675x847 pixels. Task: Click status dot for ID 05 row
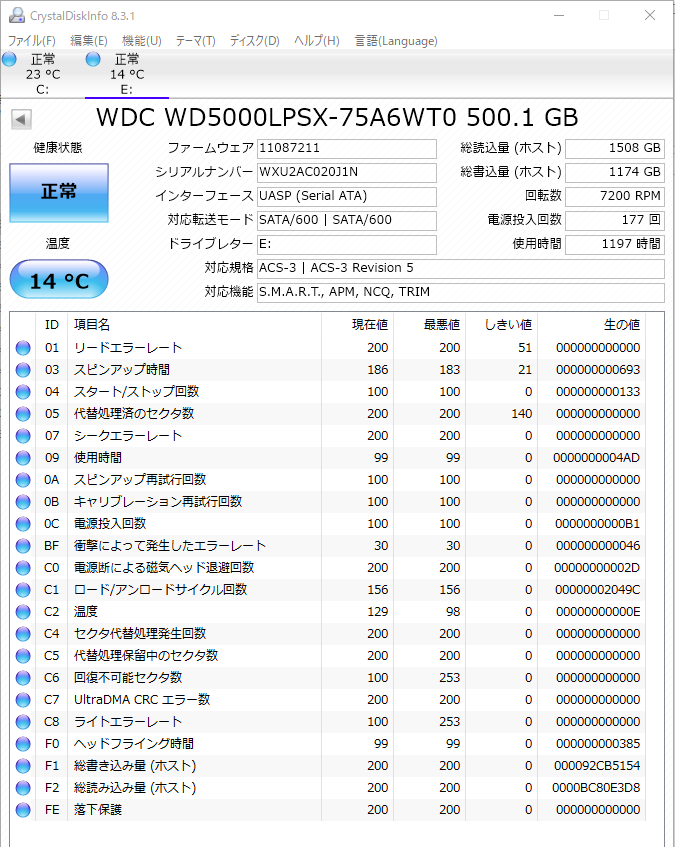click(23, 414)
